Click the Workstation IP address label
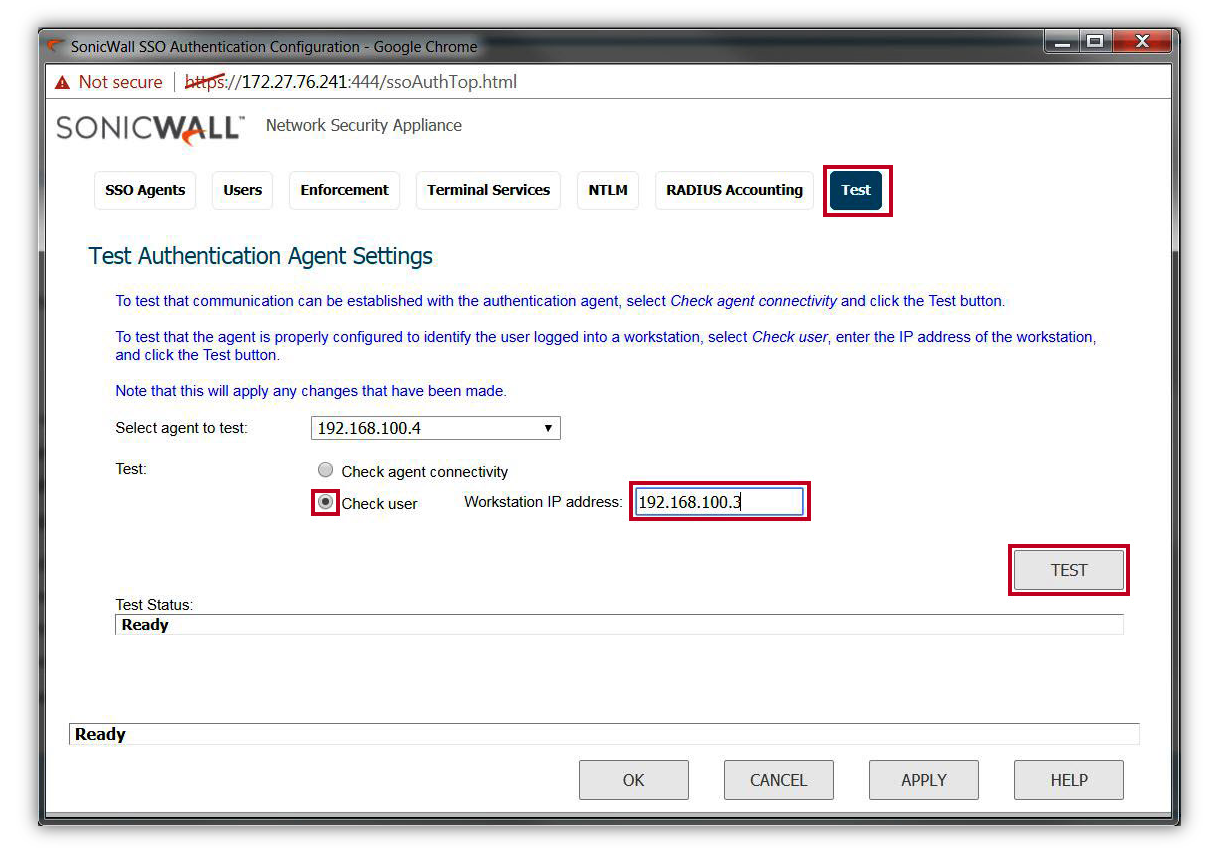The height and width of the screenshot is (857, 1216). tap(543, 502)
